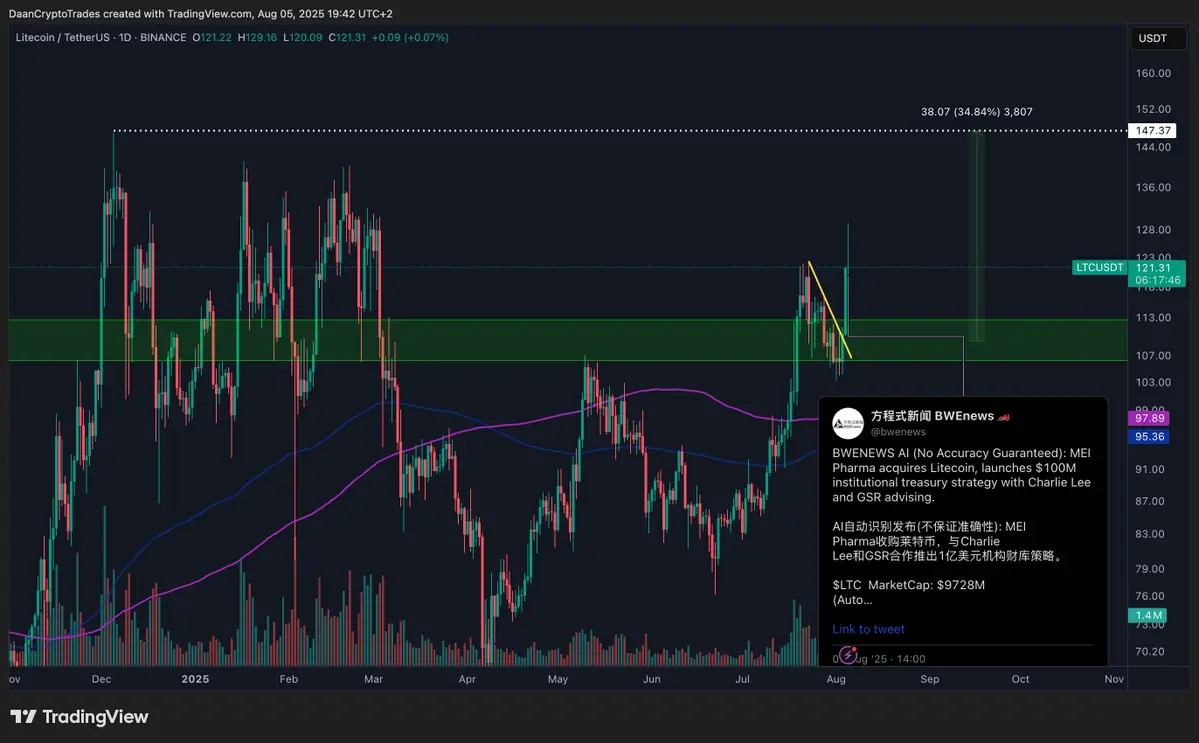Click the DaanCryptoTrades attribution header text
This screenshot has width=1199, height=743.
click(x=200, y=14)
